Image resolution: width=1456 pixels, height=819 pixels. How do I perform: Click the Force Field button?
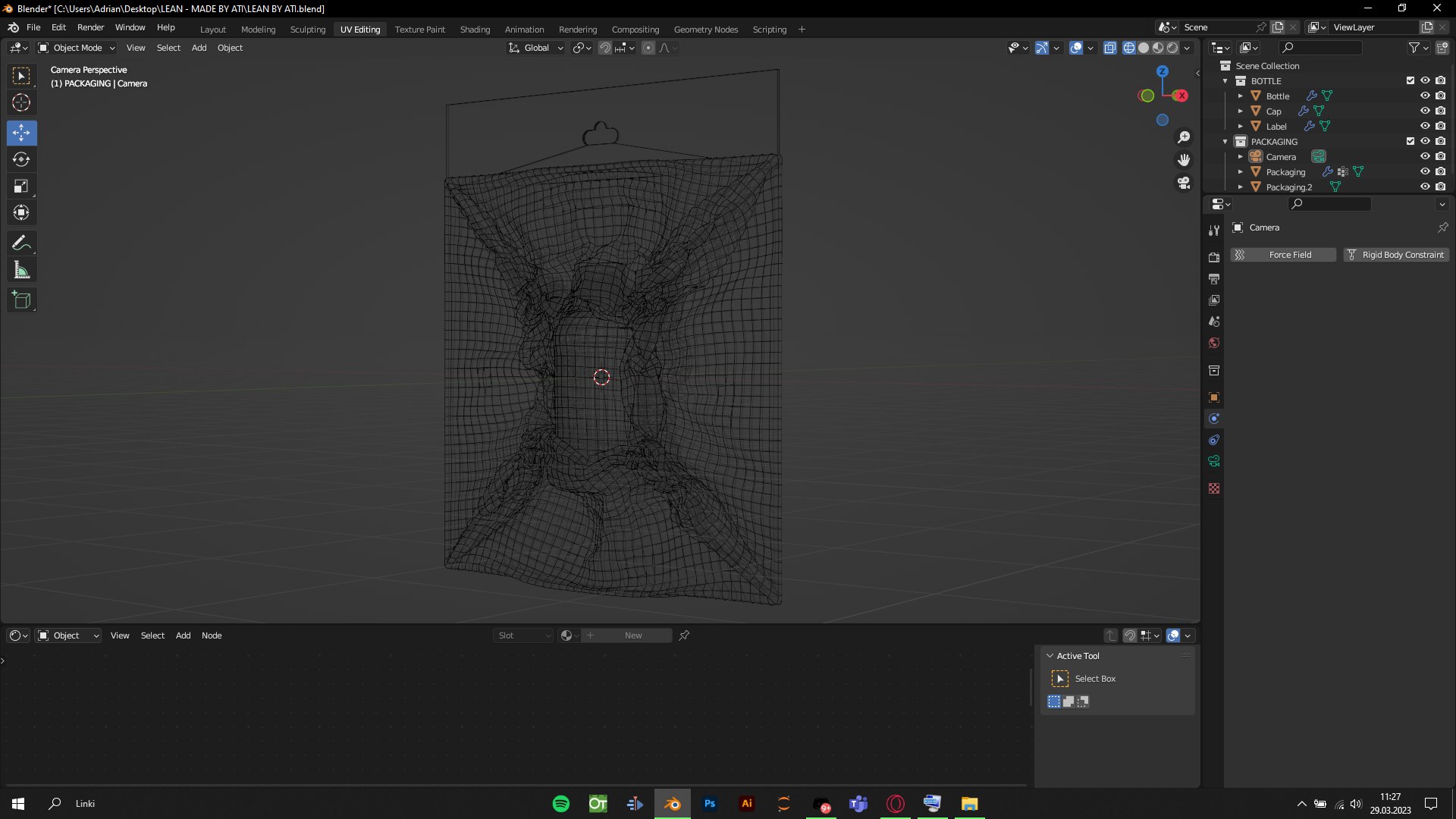click(x=1283, y=255)
